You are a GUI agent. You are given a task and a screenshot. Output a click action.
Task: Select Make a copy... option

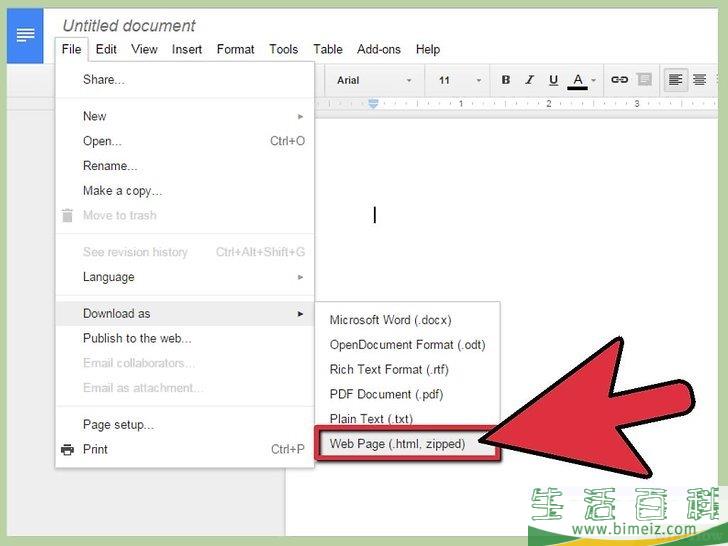coord(185,191)
